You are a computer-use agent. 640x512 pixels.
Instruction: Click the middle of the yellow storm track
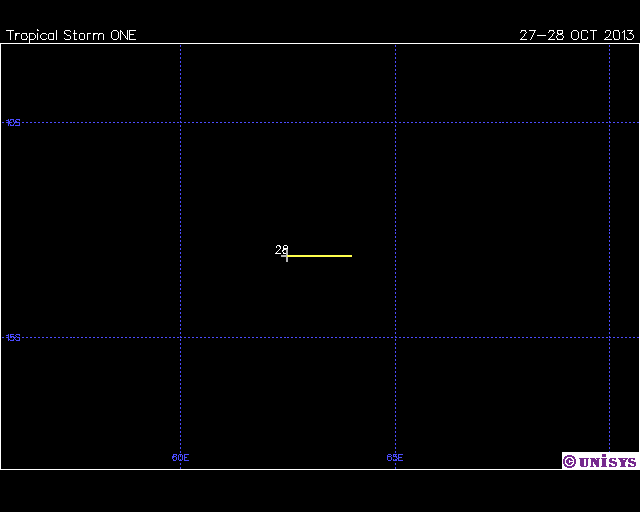click(319, 256)
